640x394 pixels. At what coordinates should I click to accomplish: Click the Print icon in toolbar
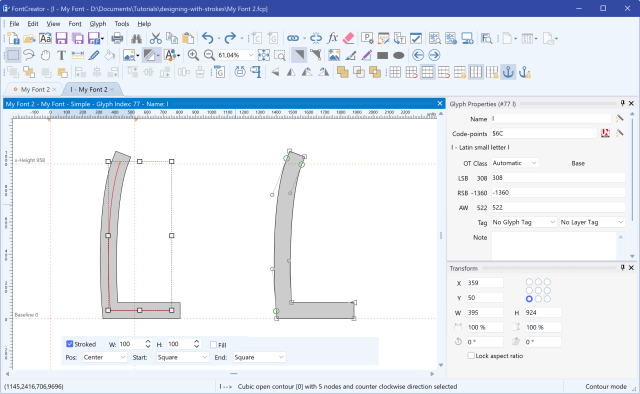tap(117, 38)
